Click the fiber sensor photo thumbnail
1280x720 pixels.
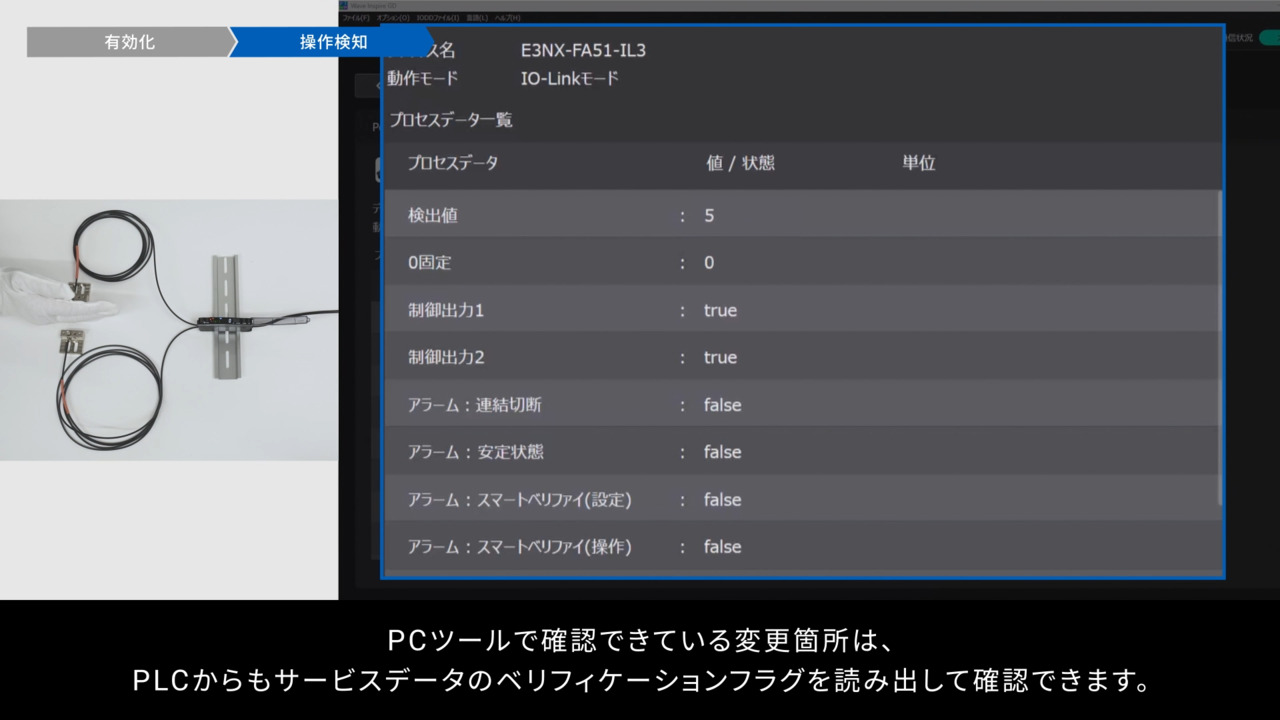(x=169, y=330)
